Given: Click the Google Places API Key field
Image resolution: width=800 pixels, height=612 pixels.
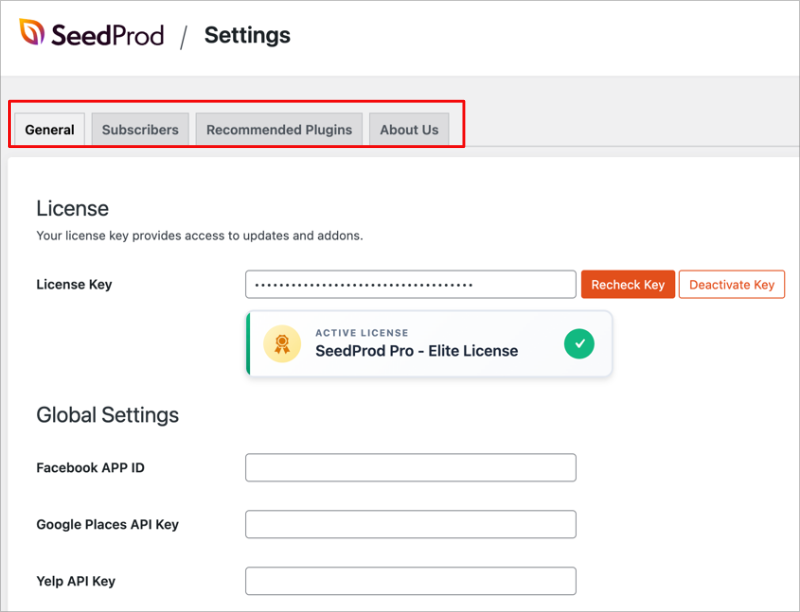Looking at the screenshot, I should click(410, 524).
